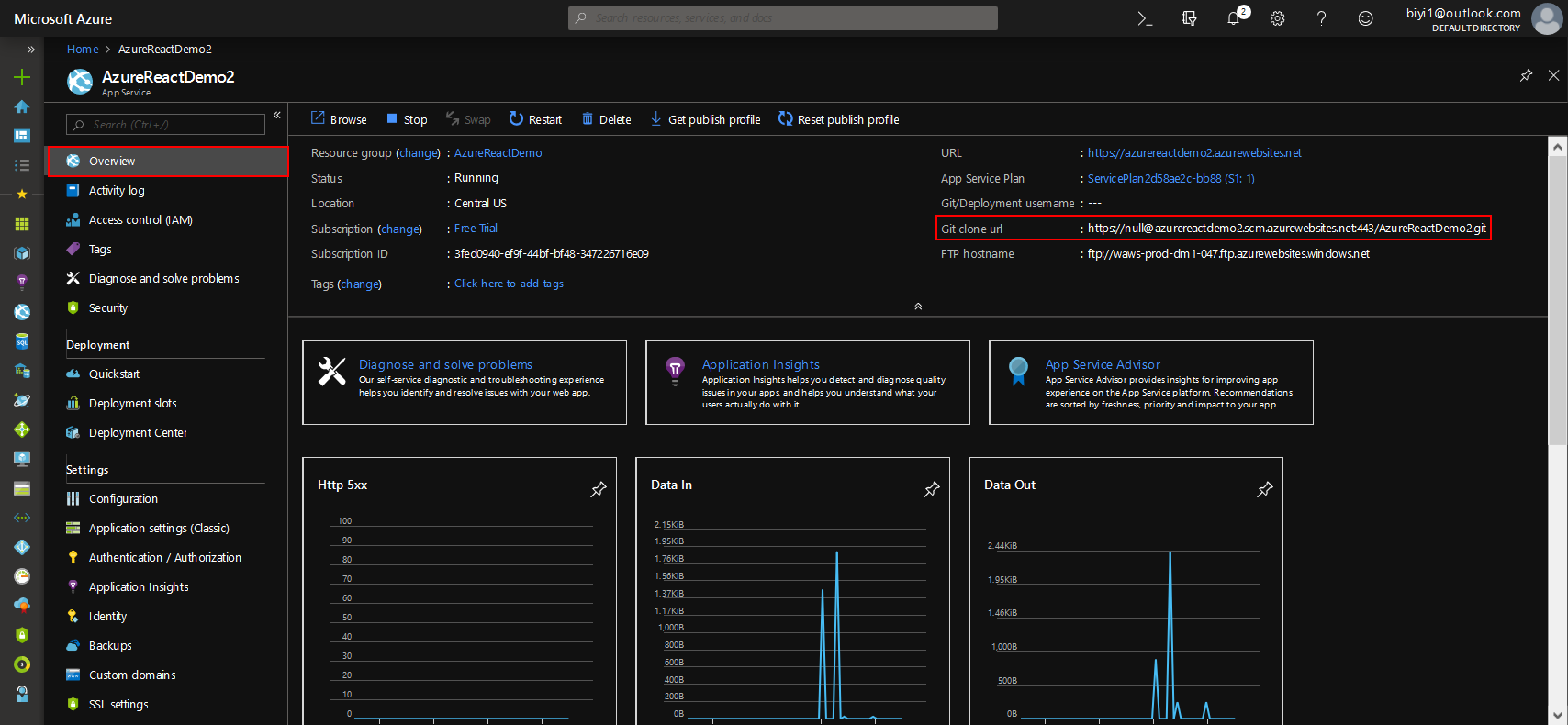The height and width of the screenshot is (725, 1568).
Task: Open the notifications bell
Action: tap(1234, 18)
